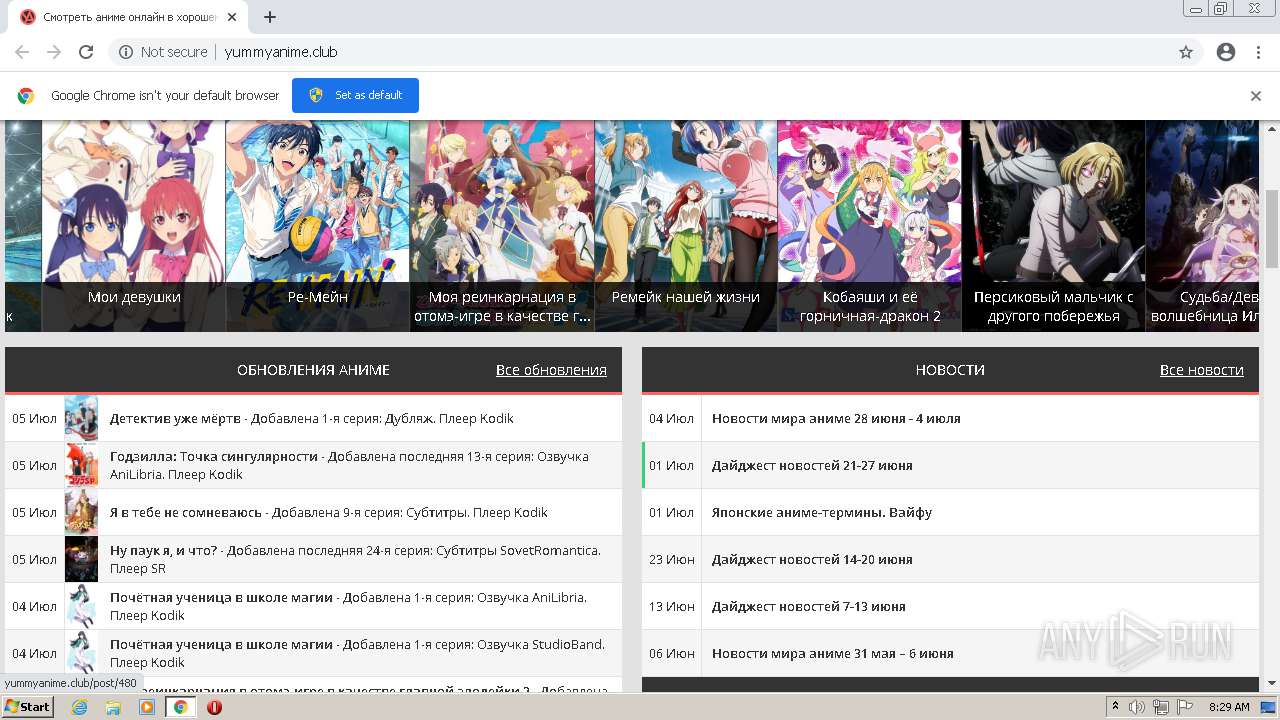Bookmark this page with the star icon
This screenshot has height=720, width=1280.
[1186, 52]
